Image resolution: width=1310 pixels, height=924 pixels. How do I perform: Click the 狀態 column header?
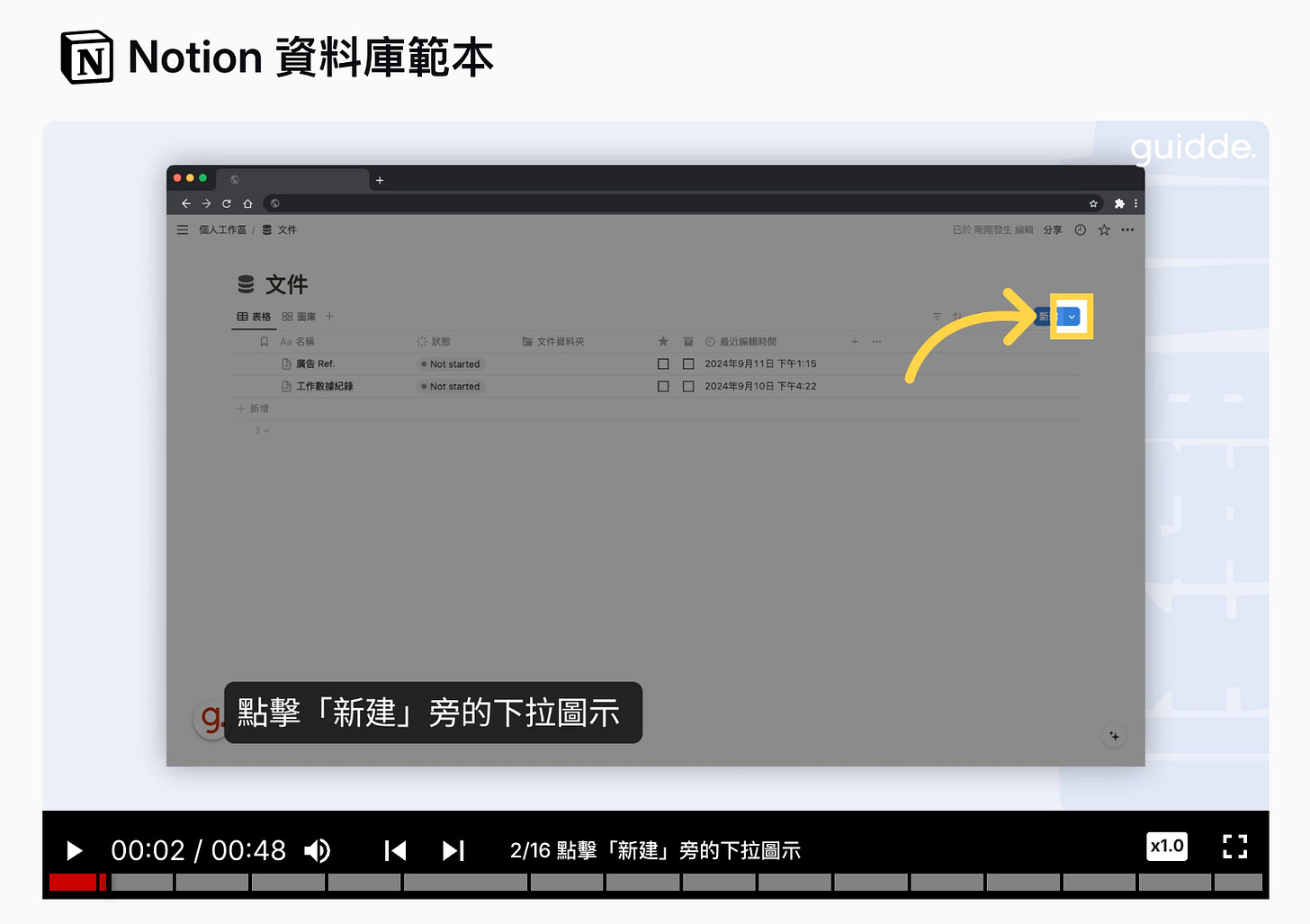pyautogui.click(x=433, y=342)
